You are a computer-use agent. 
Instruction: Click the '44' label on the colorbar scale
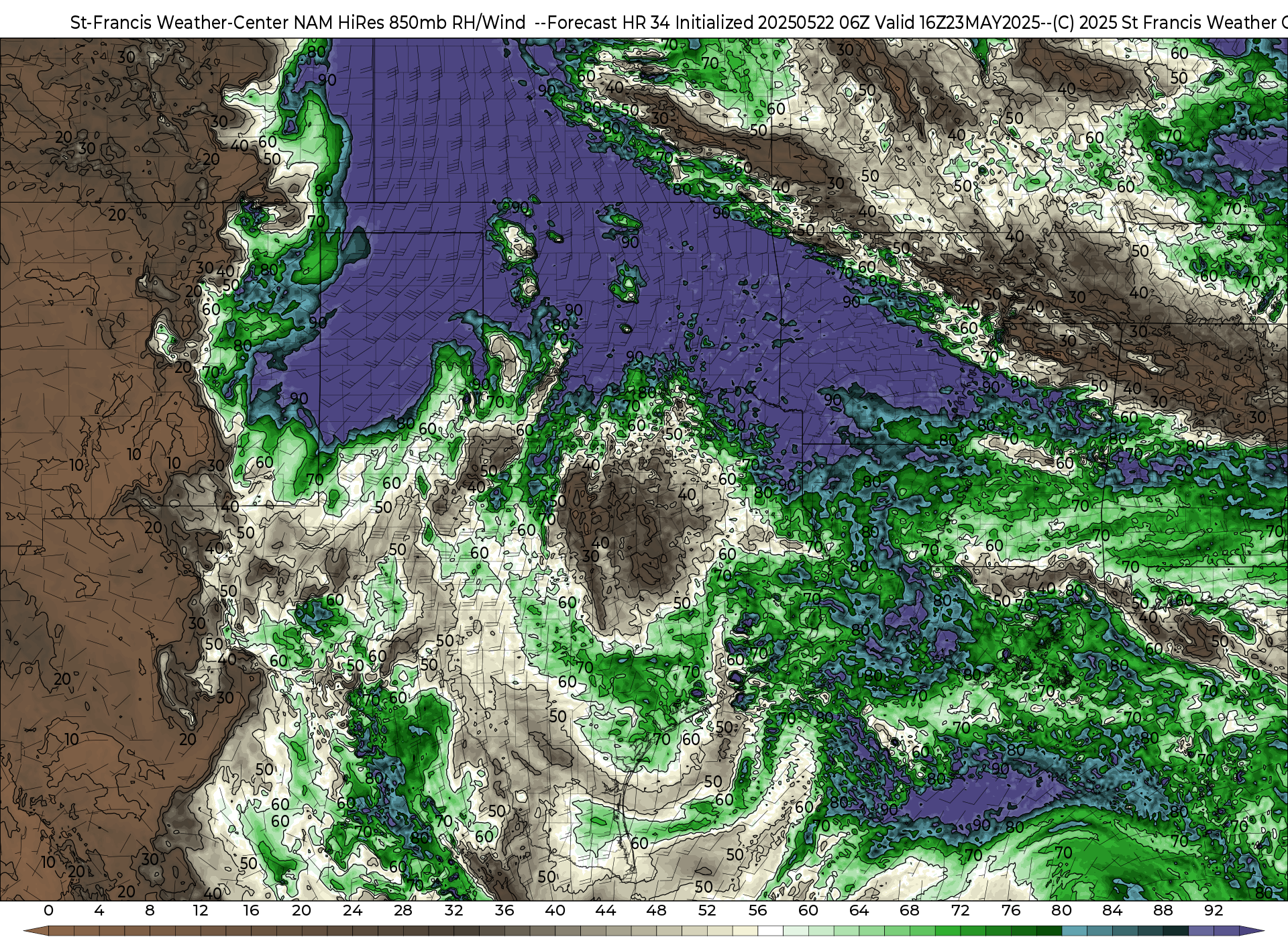606,911
